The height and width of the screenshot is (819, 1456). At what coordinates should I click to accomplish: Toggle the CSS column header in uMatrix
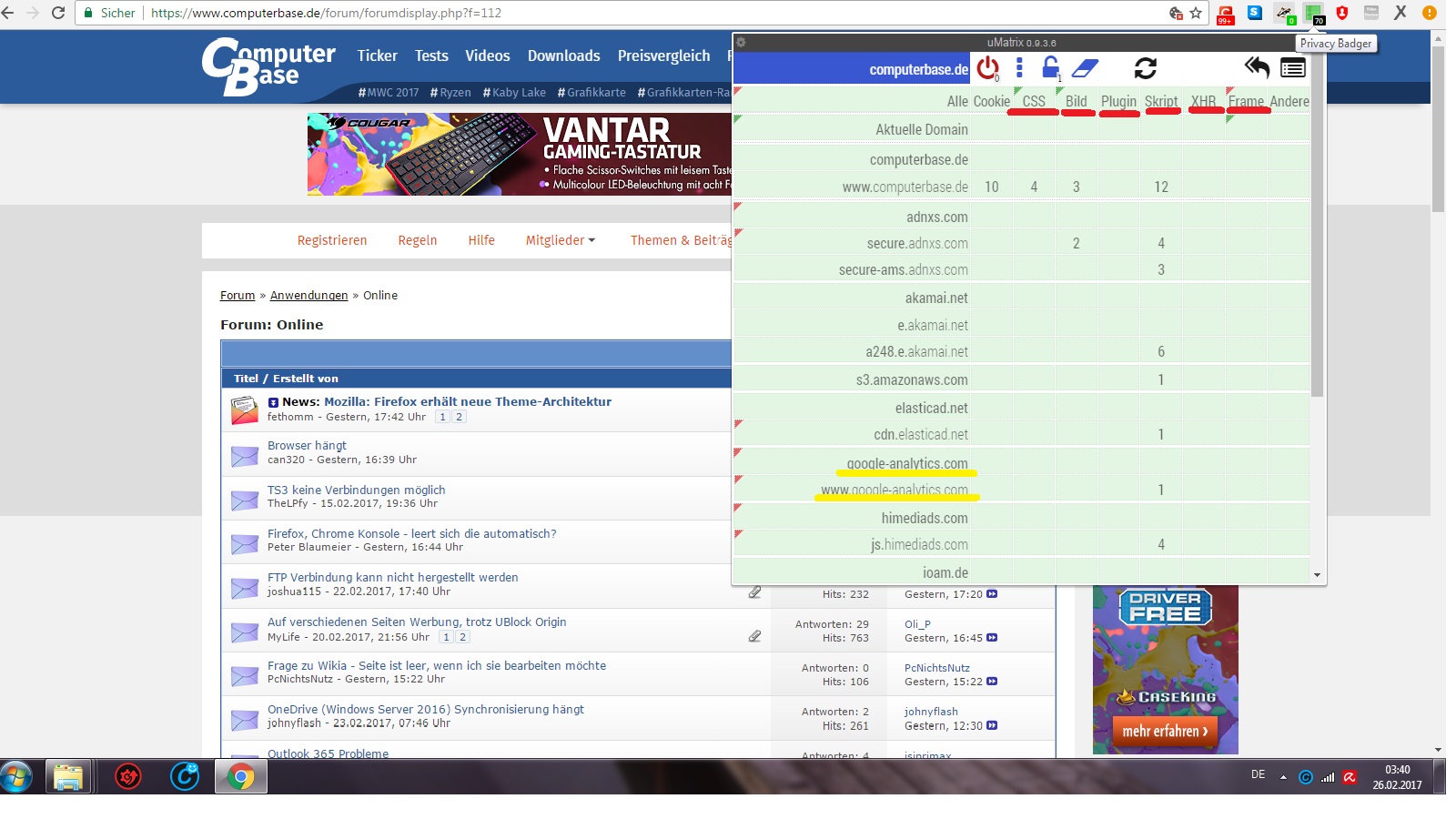click(1034, 101)
